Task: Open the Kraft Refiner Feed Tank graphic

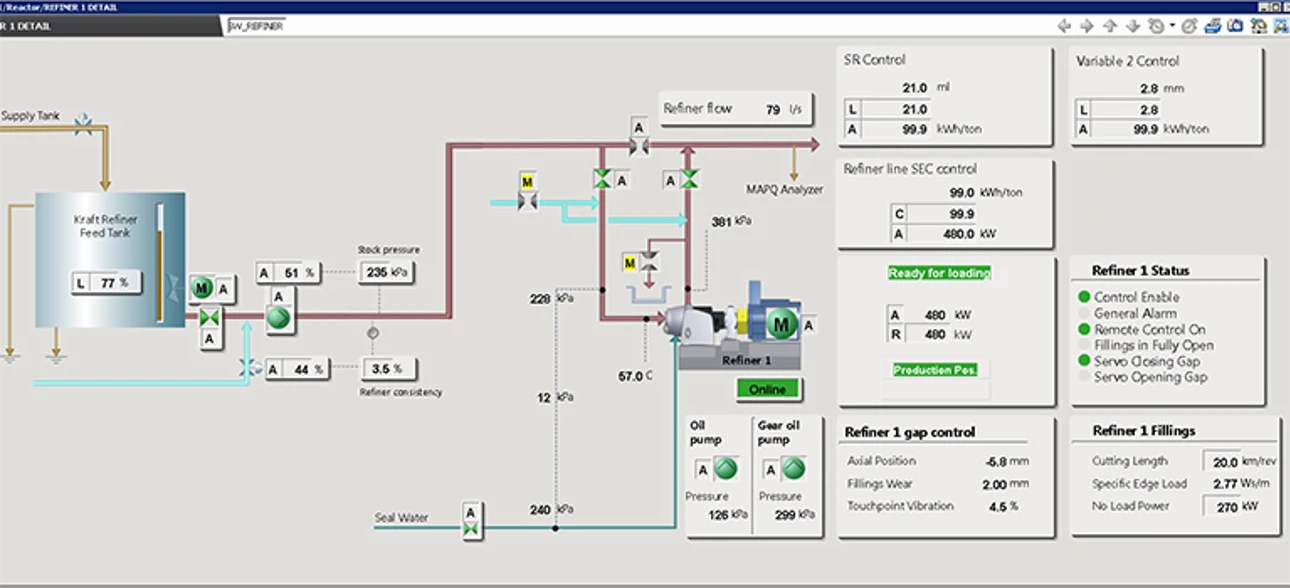Action: 110,259
